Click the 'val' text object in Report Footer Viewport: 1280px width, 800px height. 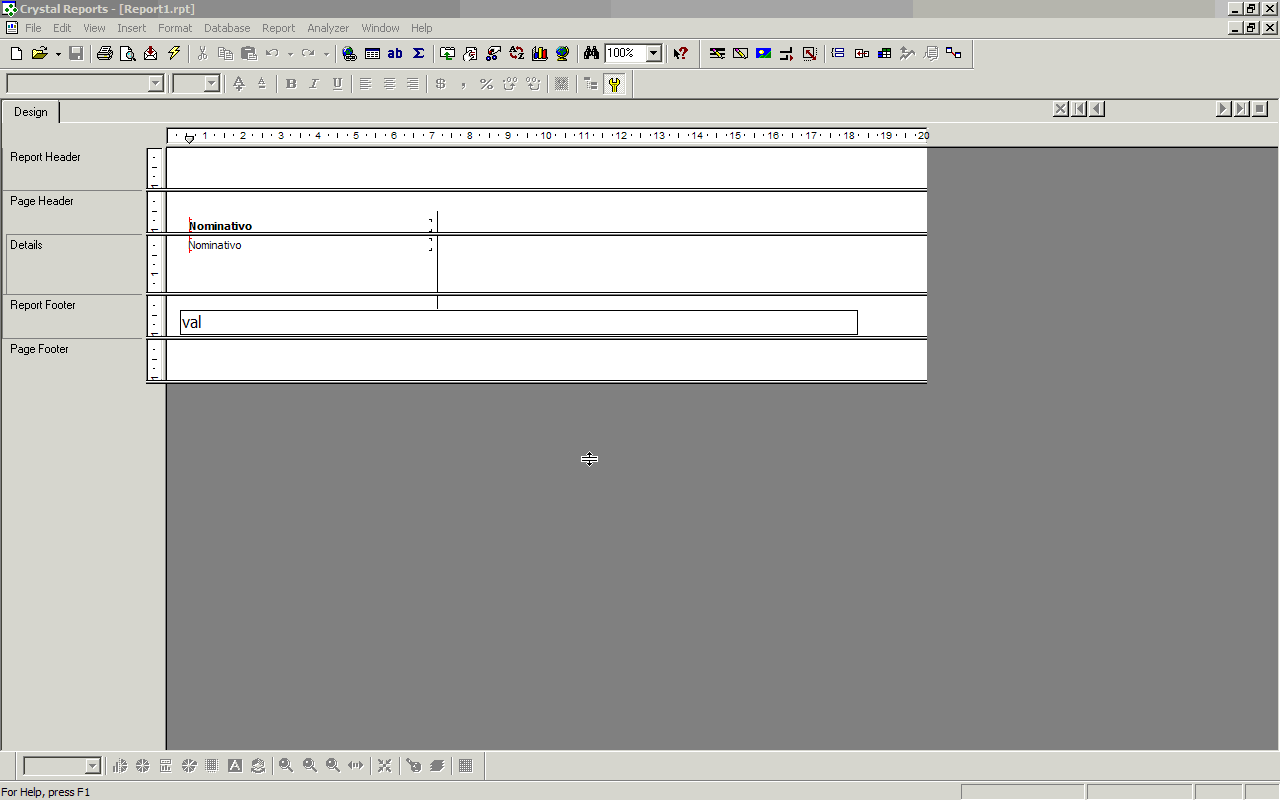click(519, 322)
